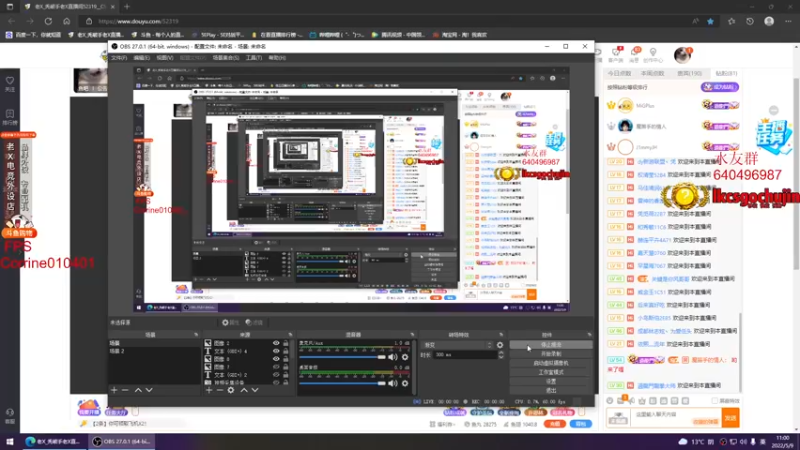Move the source down in the sources toolbar

[255, 390]
